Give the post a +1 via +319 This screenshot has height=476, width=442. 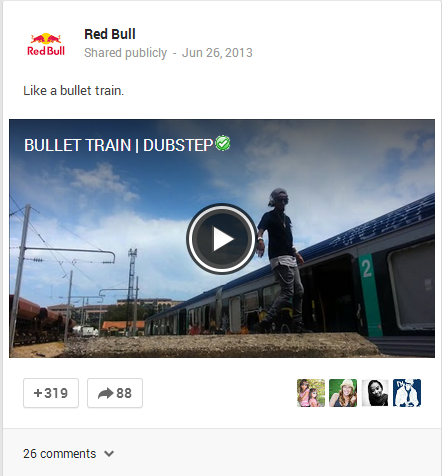[51, 393]
